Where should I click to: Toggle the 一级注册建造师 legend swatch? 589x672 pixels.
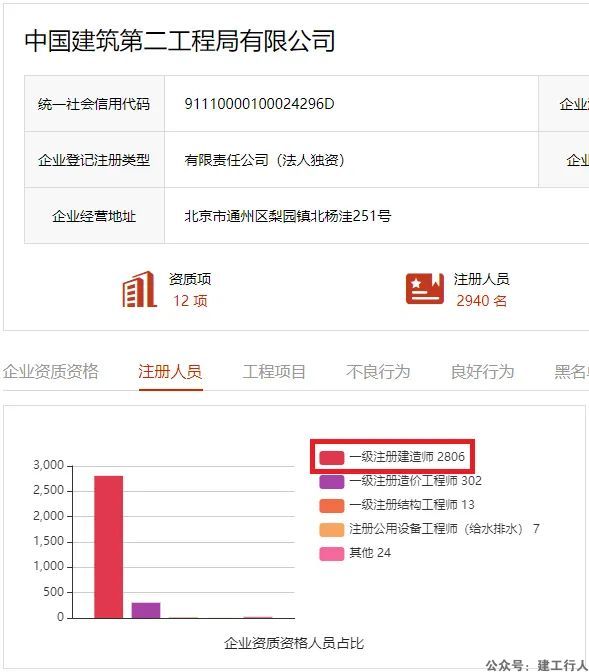click(x=331, y=457)
